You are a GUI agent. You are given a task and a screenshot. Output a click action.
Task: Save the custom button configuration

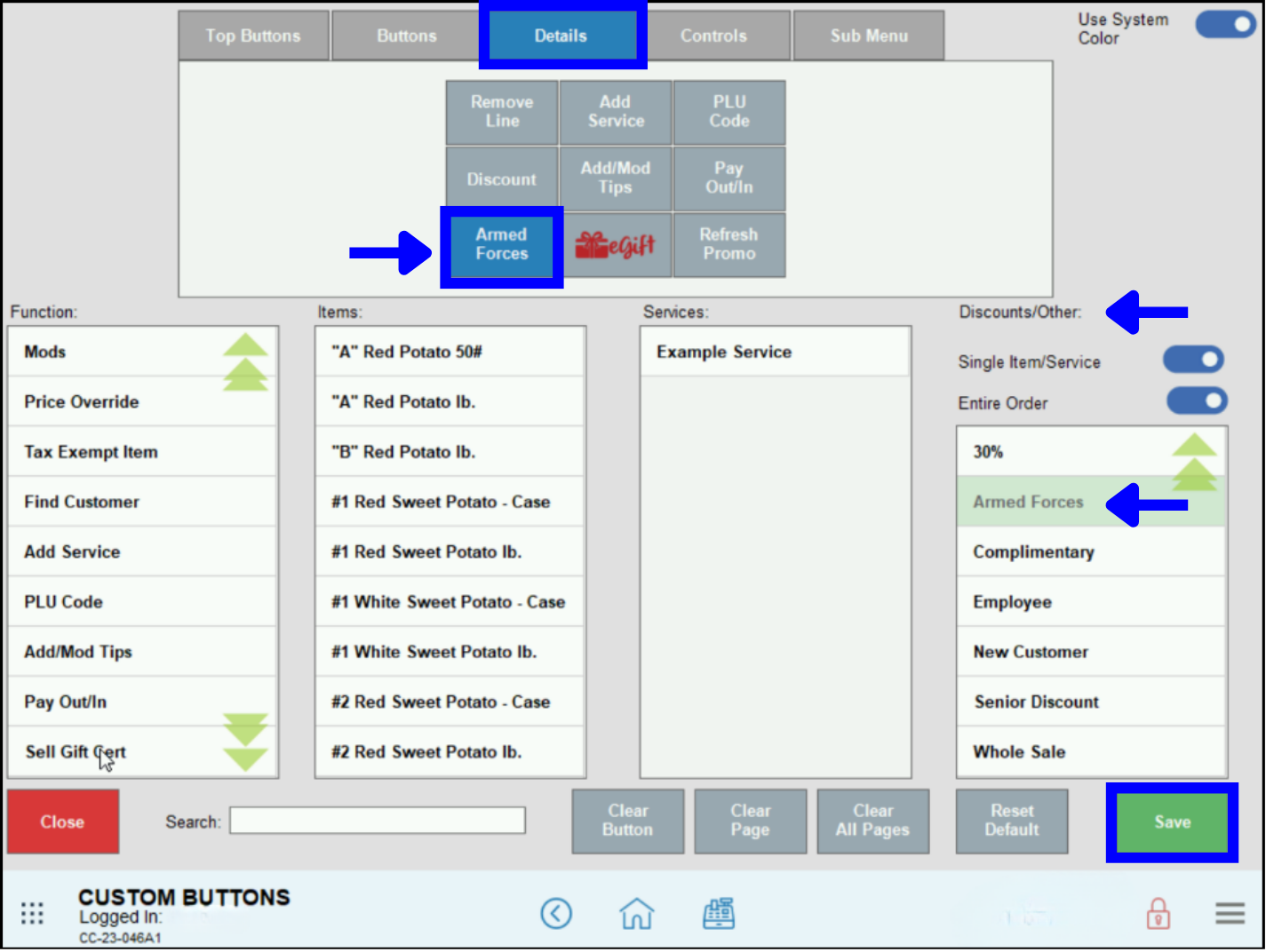[1171, 821]
